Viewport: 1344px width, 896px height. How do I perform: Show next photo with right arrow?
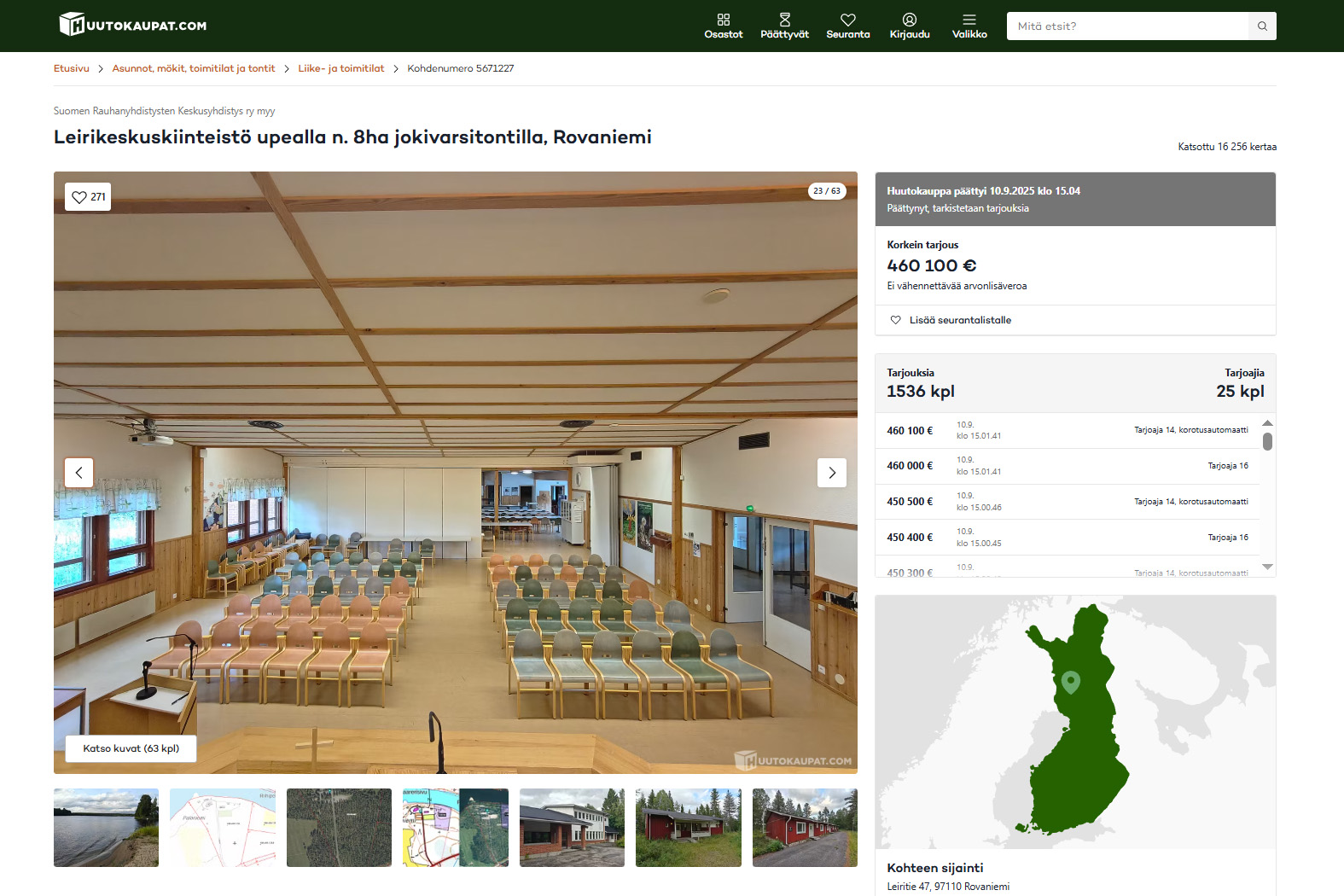point(832,473)
